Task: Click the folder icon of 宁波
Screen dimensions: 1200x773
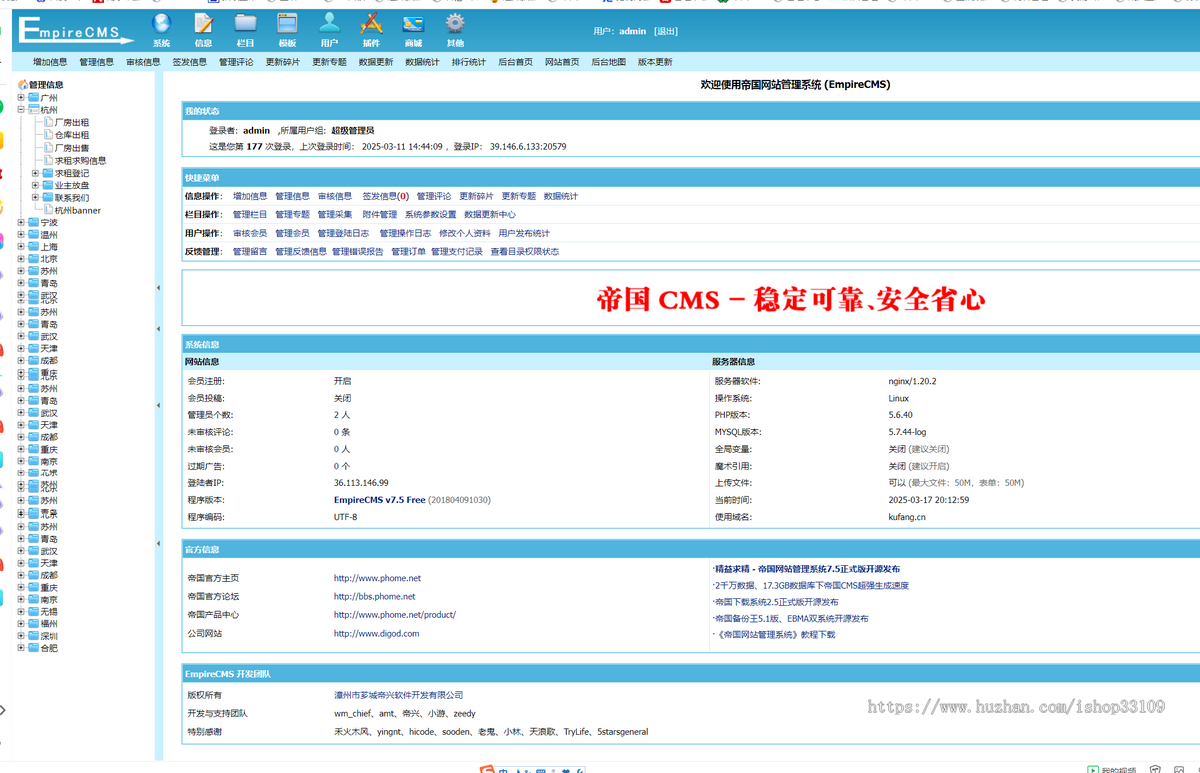Action: 34,222
